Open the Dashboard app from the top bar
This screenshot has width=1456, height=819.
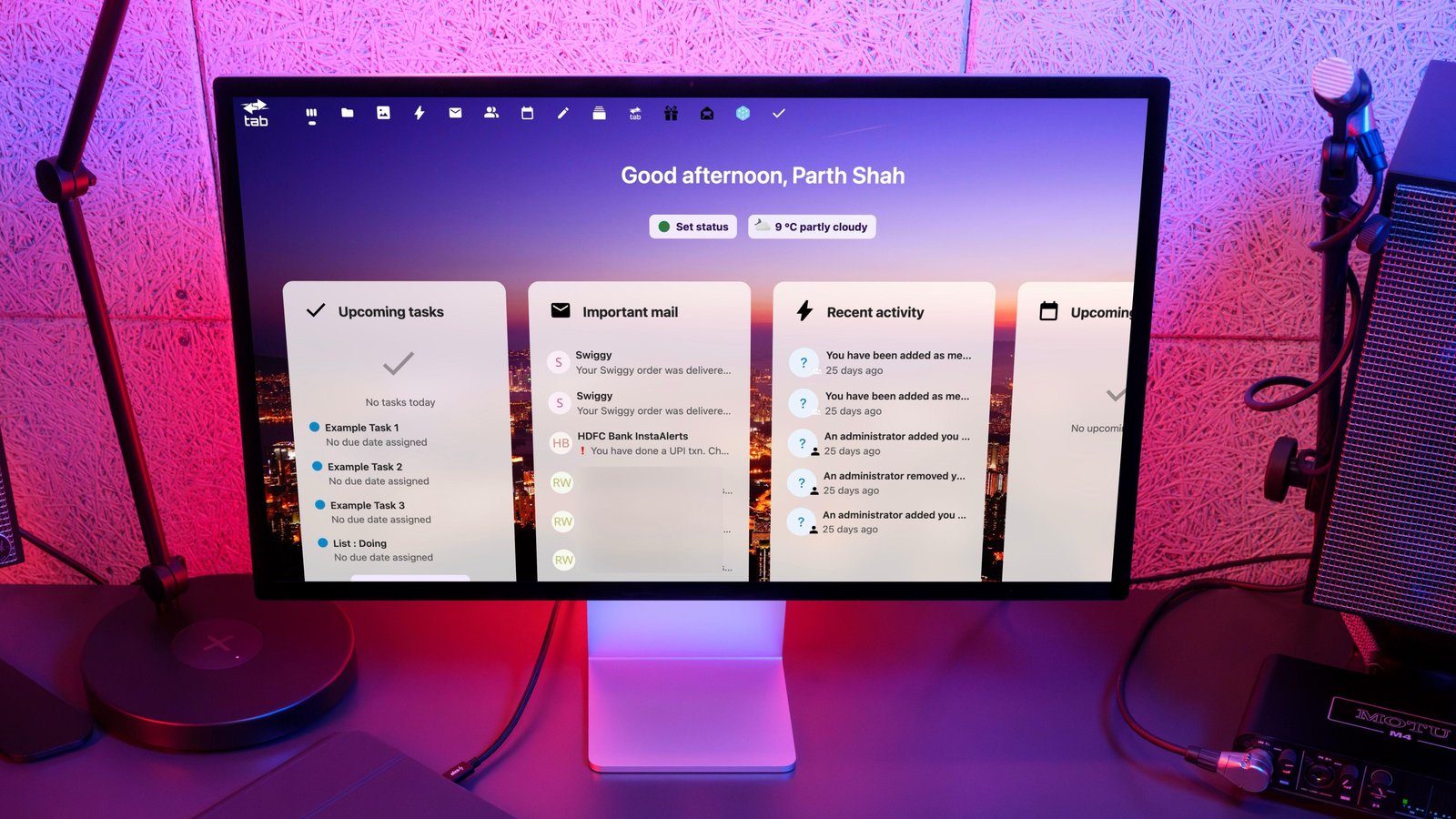click(311, 114)
